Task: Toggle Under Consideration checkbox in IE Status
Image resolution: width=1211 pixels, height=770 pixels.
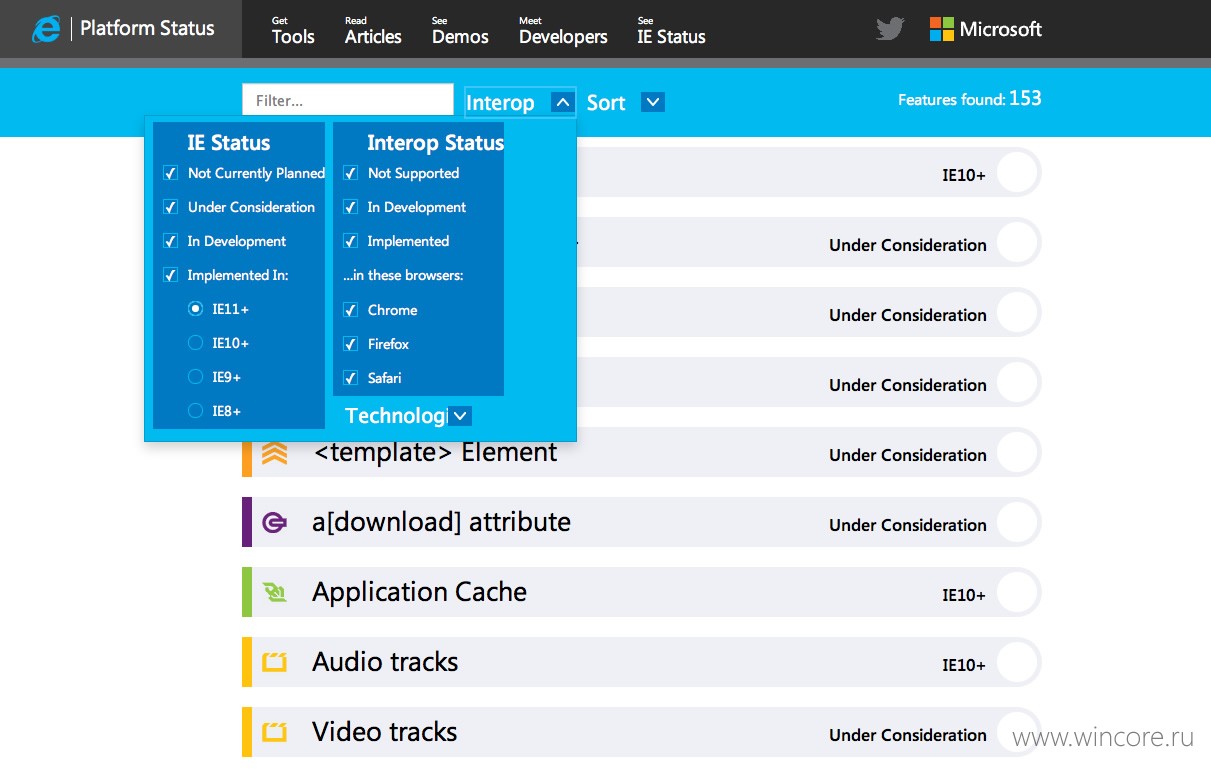Action: click(x=170, y=207)
